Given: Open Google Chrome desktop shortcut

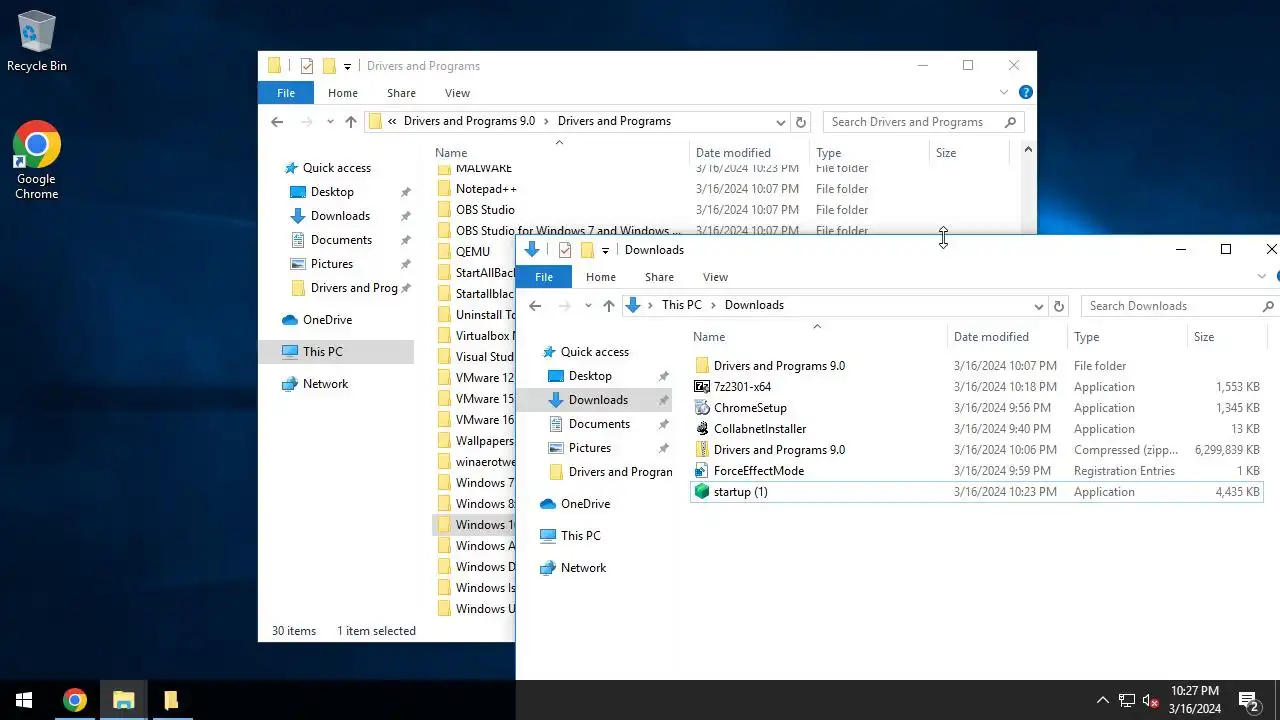Looking at the screenshot, I should click(37, 160).
